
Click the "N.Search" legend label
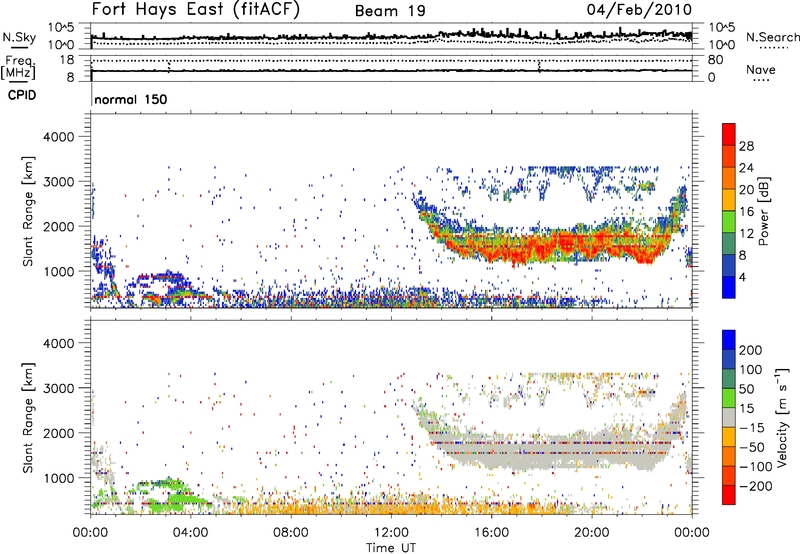coord(772,37)
